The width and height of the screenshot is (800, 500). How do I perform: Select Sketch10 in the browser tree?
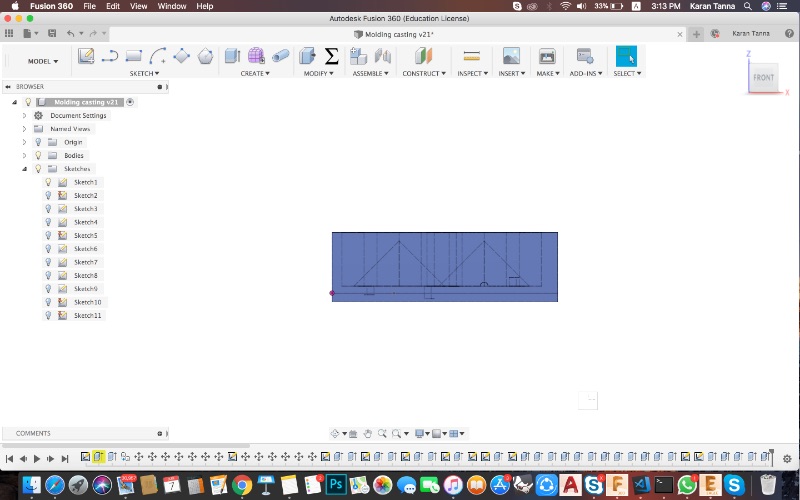point(88,302)
